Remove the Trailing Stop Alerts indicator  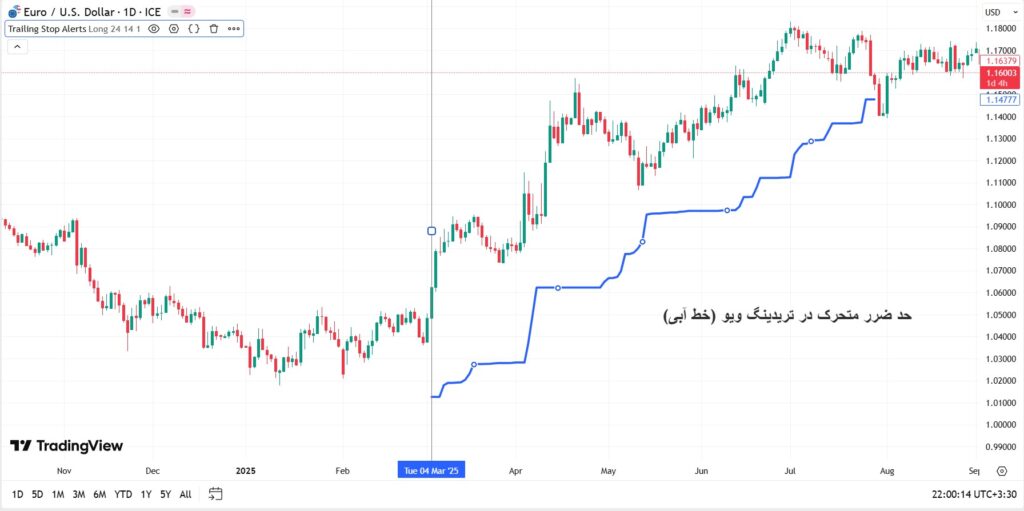coord(214,29)
